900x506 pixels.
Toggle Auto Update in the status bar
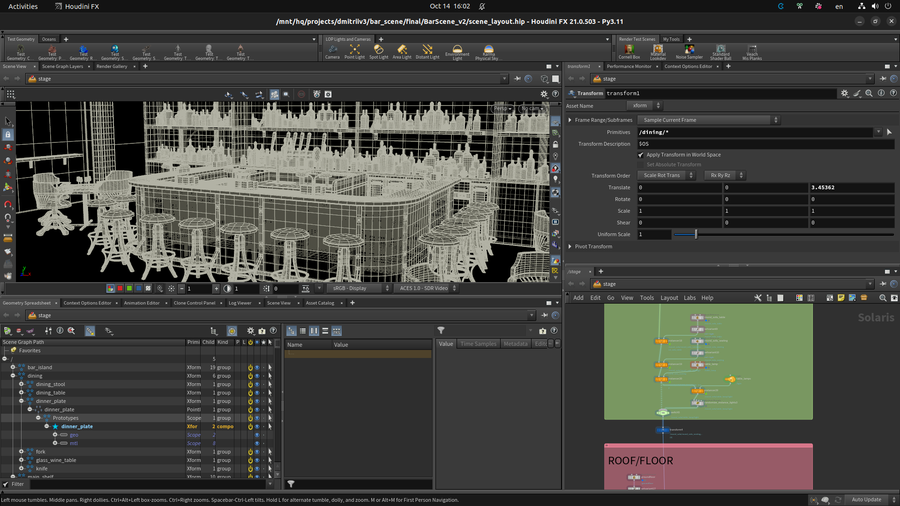(x=866, y=499)
